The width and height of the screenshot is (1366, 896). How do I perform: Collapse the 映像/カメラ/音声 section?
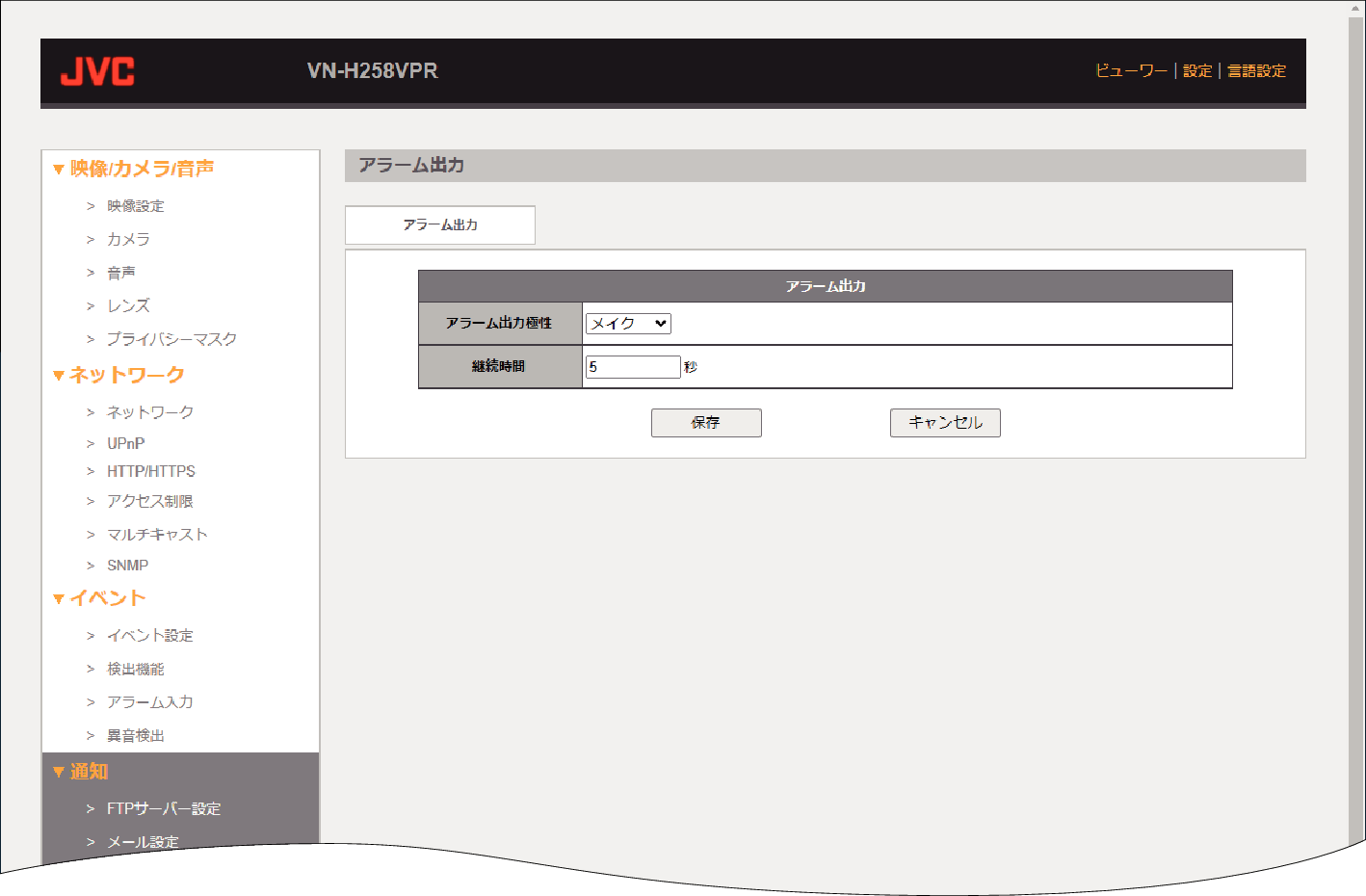133,169
